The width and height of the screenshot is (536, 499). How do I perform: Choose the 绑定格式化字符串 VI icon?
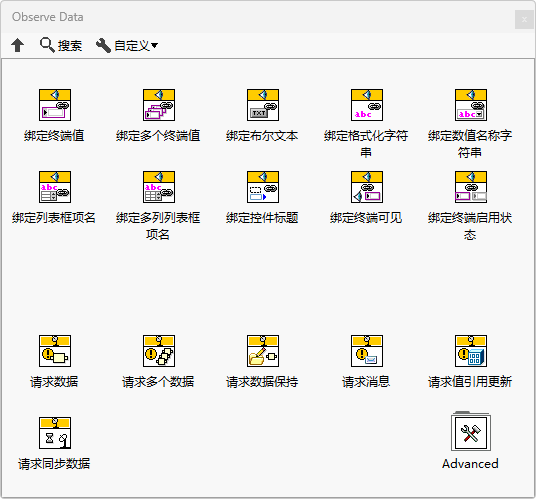pos(367,105)
